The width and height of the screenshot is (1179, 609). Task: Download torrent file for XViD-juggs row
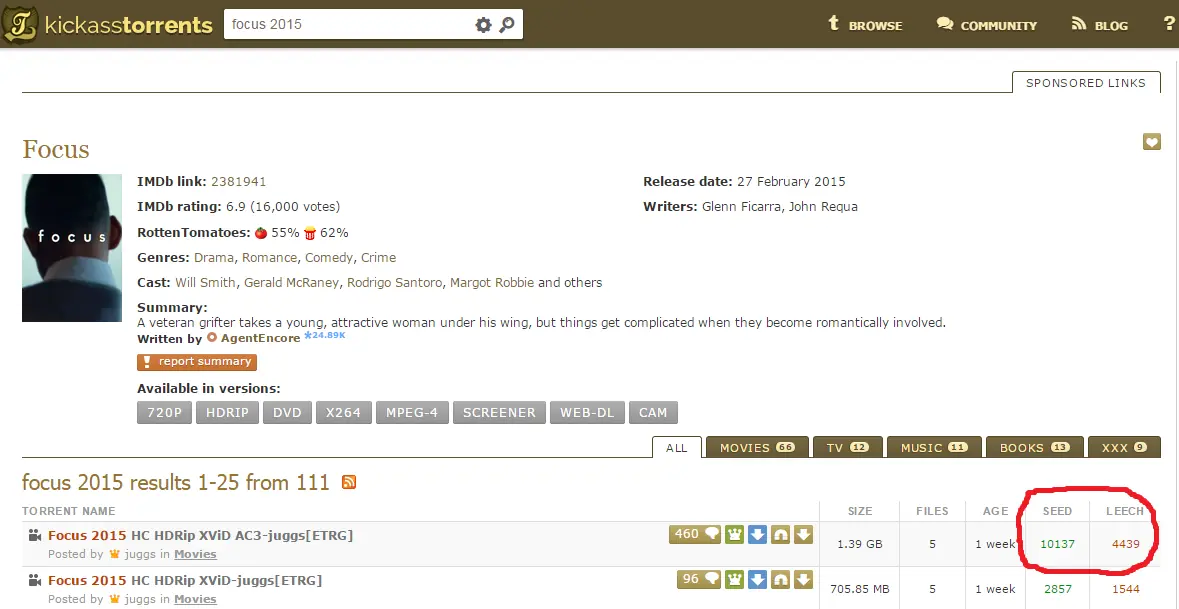[804, 580]
